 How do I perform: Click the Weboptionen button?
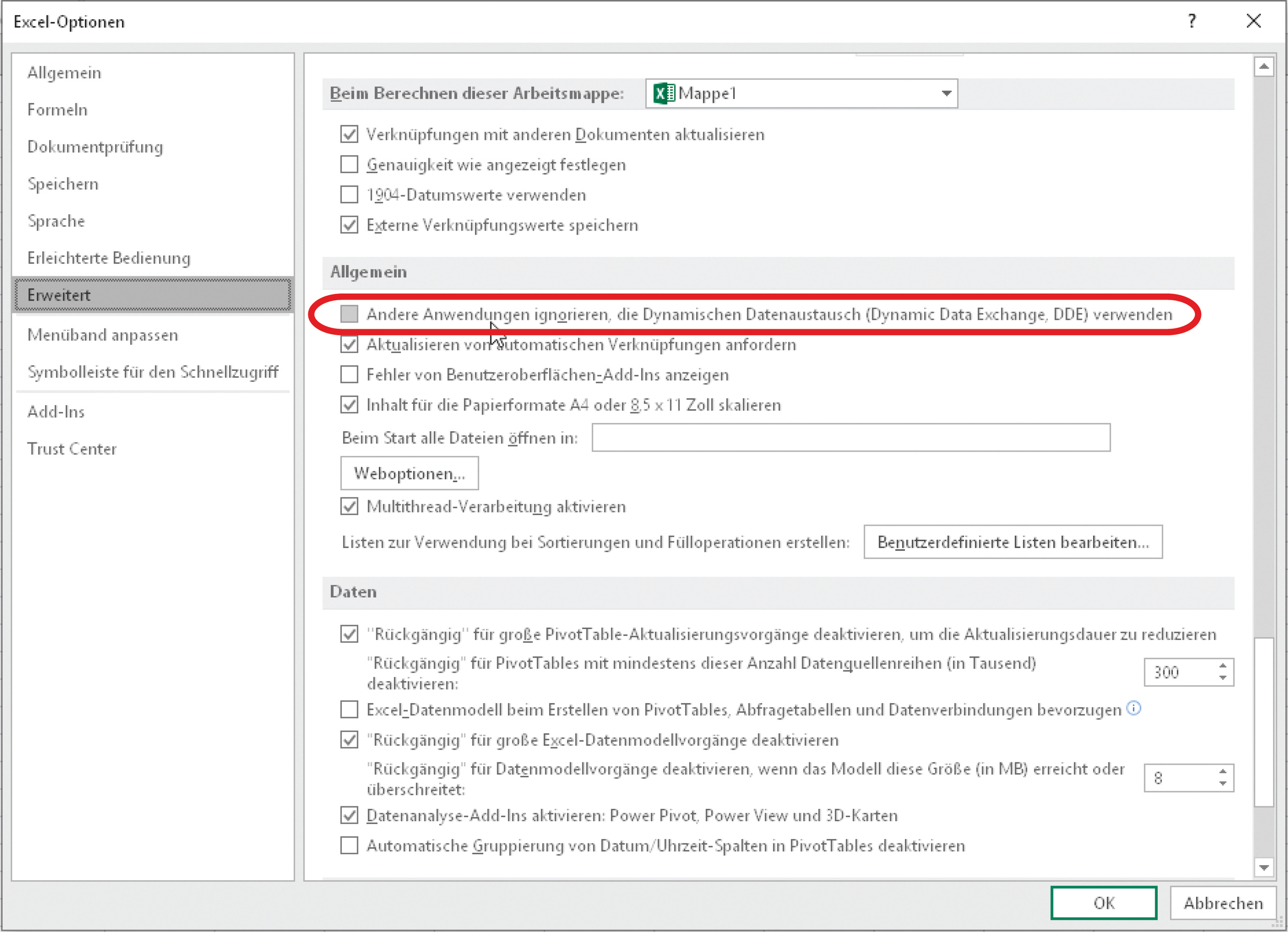pos(409,473)
